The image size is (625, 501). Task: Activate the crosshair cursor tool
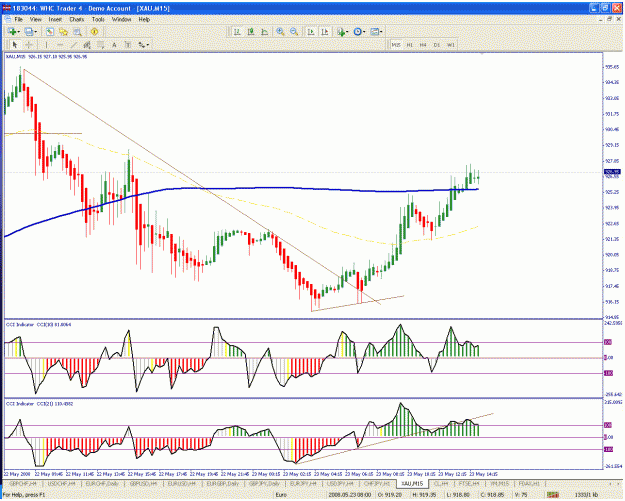pyautogui.click(x=29, y=45)
